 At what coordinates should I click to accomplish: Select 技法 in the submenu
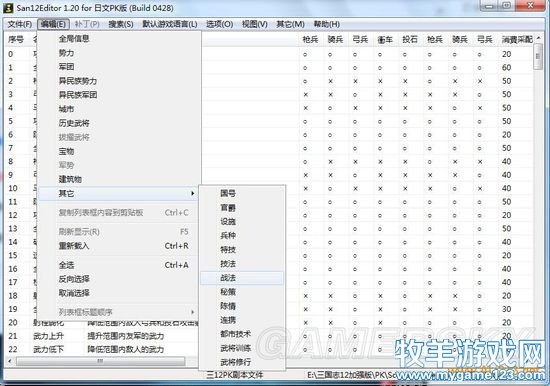pos(242,264)
